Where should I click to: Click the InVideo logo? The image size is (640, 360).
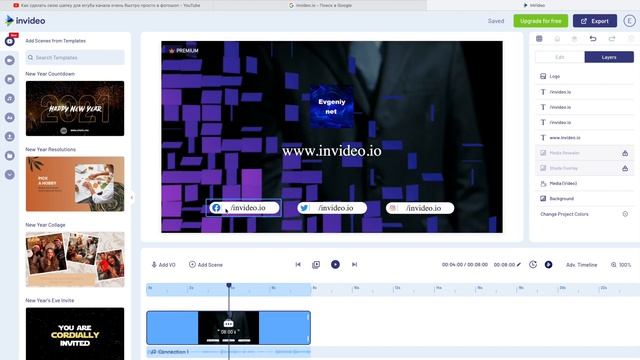pyautogui.click(x=25, y=20)
